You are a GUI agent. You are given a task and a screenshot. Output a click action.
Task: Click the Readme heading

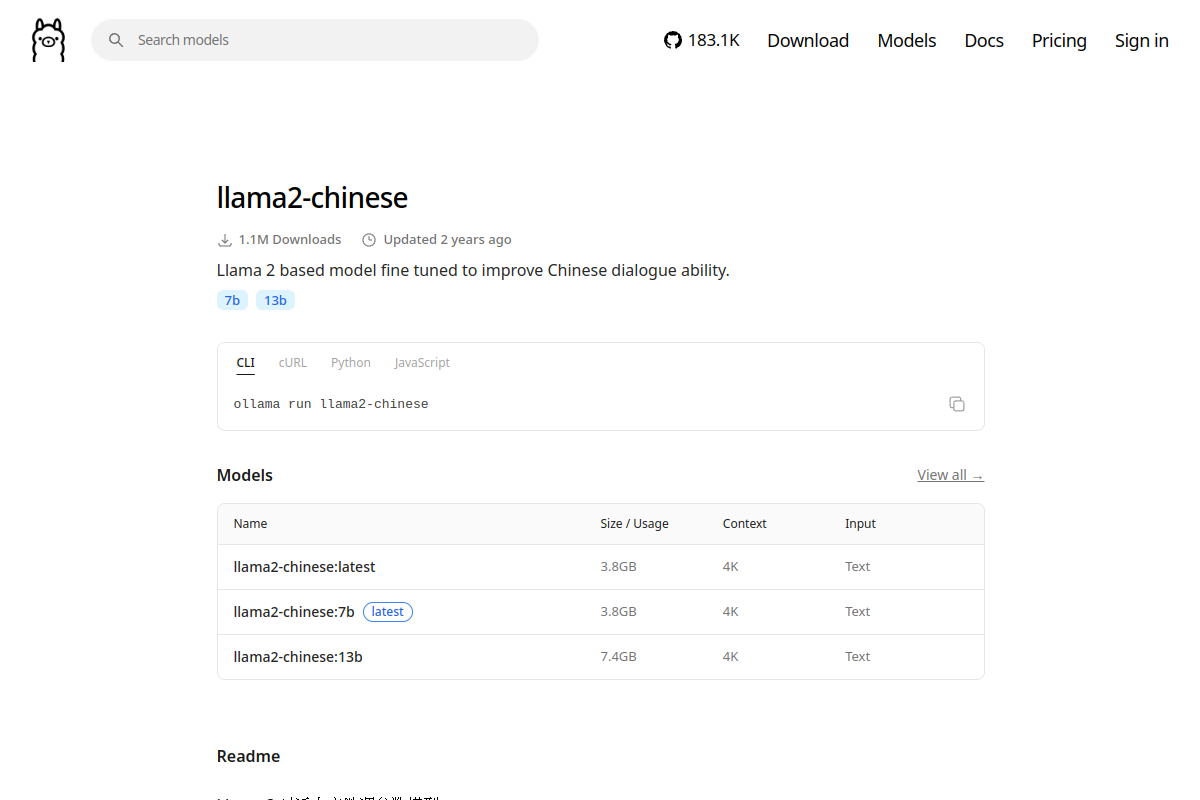(249, 756)
